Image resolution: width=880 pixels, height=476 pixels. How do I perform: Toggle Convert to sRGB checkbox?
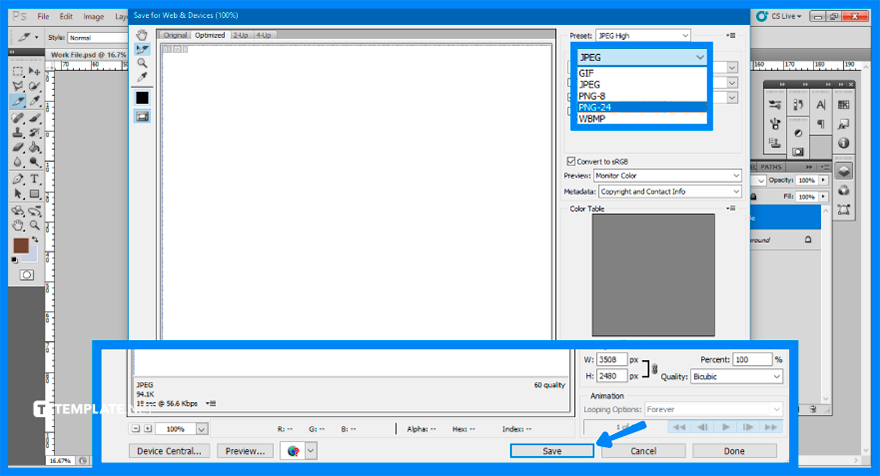click(571, 161)
